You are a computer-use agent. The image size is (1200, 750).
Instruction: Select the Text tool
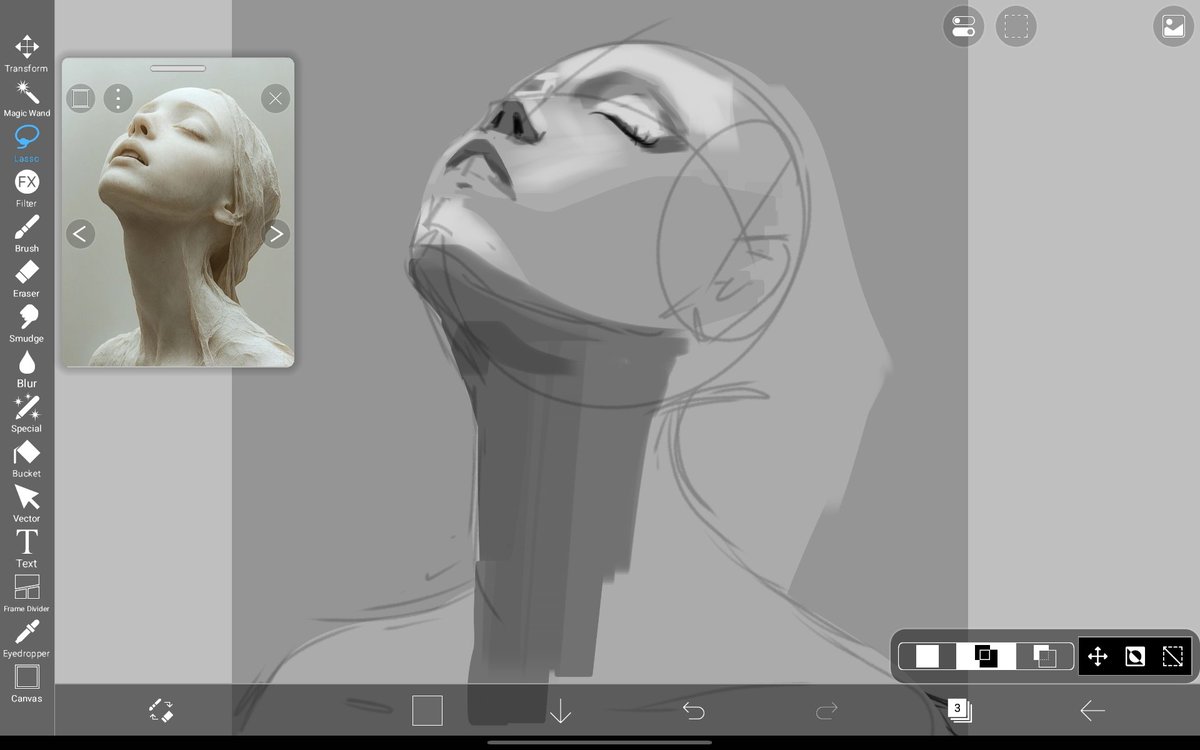[27, 549]
